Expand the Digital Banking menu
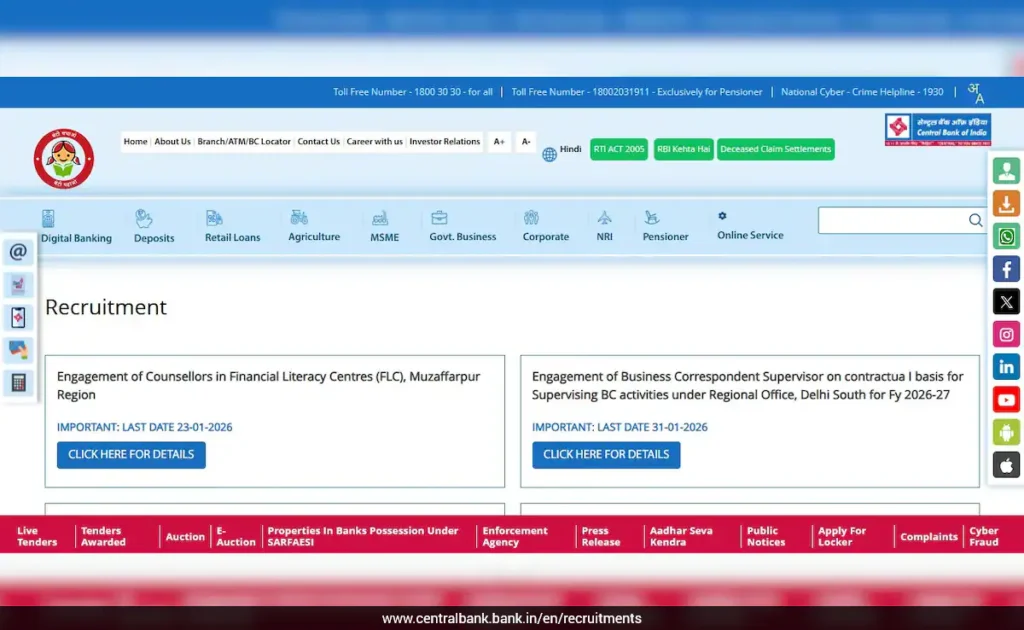 tap(76, 227)
